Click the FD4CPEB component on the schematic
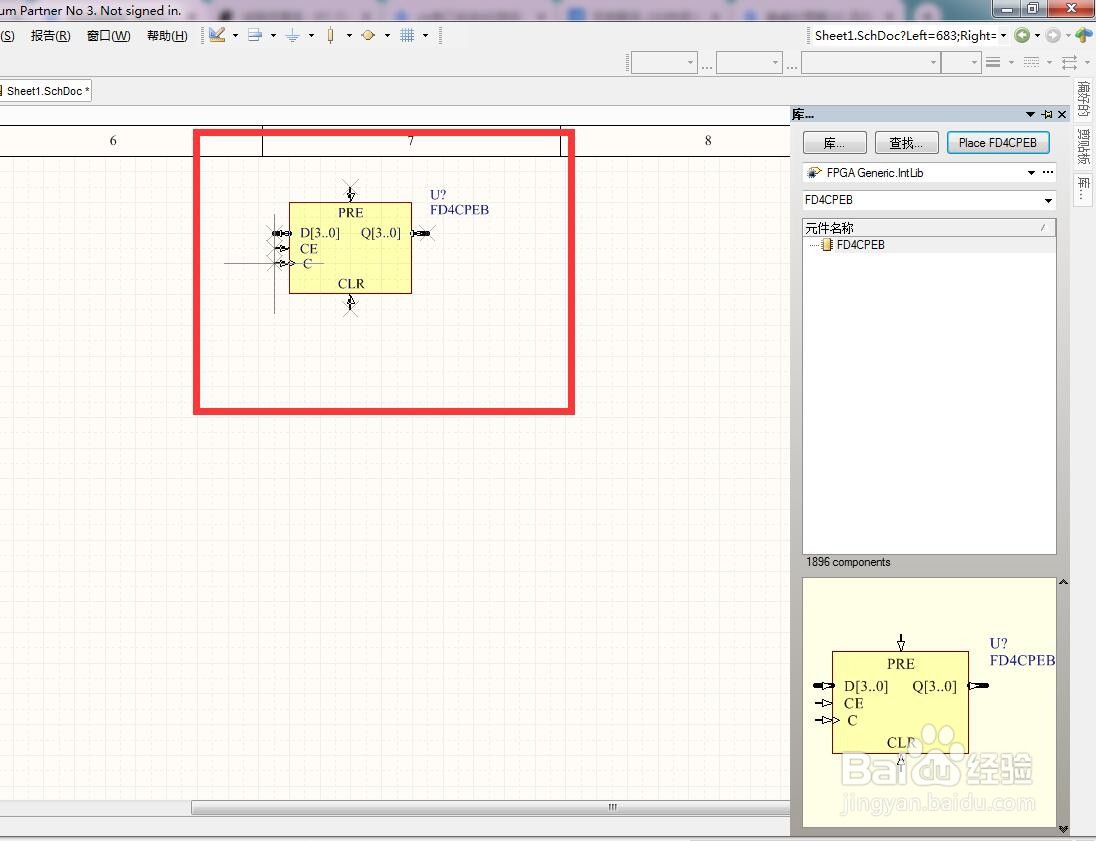 click(350, 248)
